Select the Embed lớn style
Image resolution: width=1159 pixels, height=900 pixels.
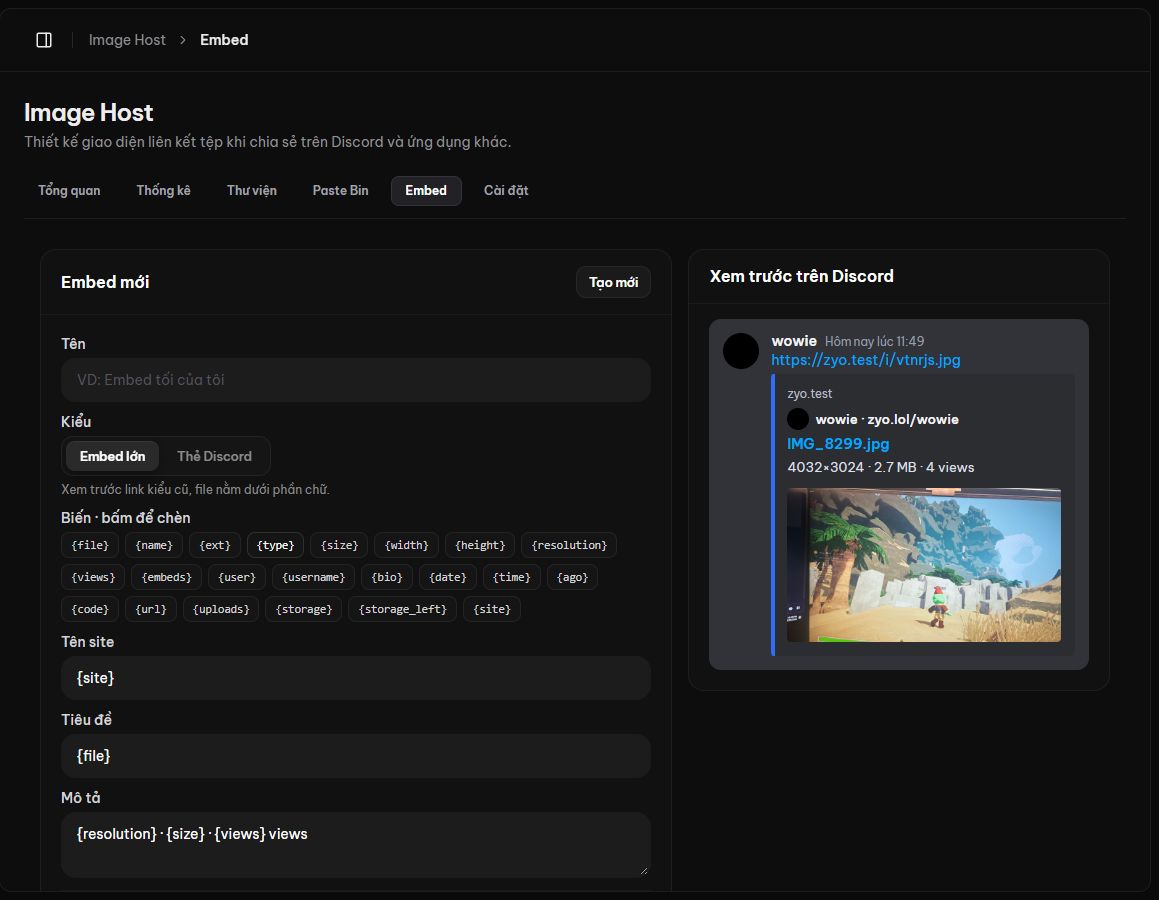pos(112,456)
